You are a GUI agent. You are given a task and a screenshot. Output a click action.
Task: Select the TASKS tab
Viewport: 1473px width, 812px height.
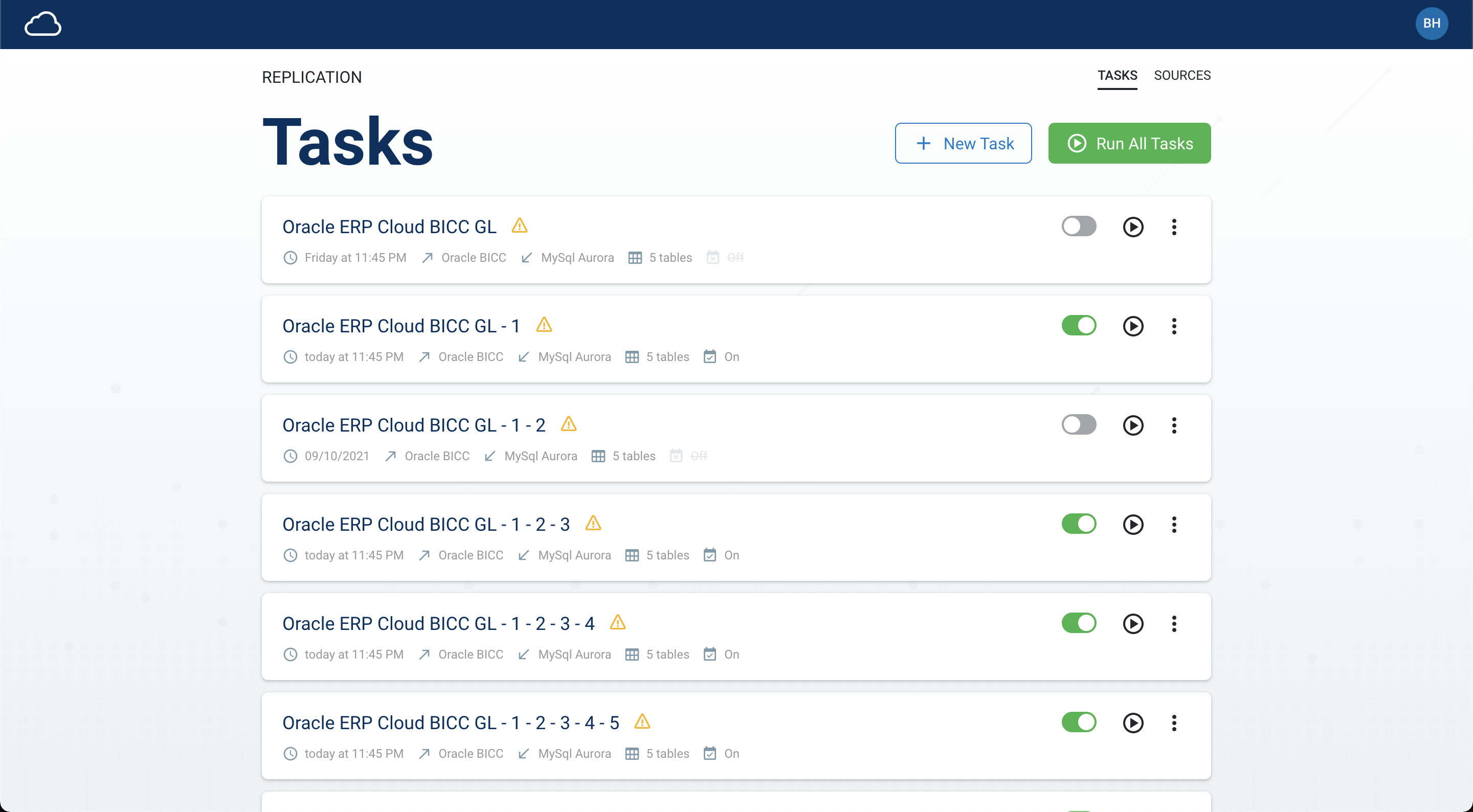(x=1117, y=76)
